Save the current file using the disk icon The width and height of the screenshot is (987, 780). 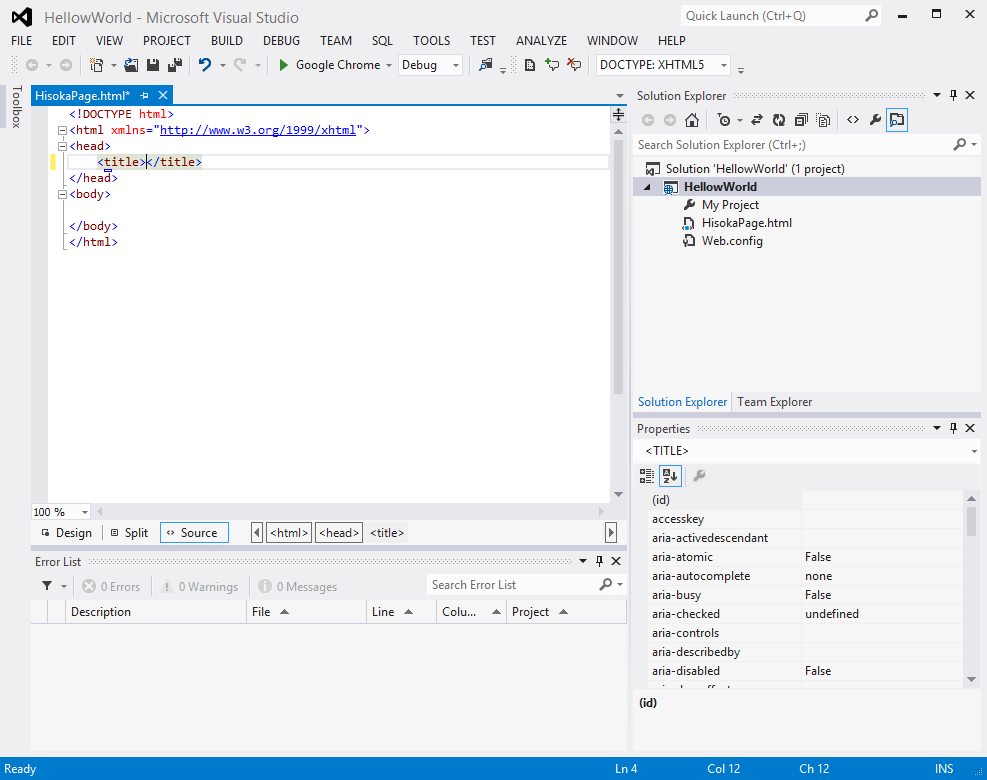(152, 65)
